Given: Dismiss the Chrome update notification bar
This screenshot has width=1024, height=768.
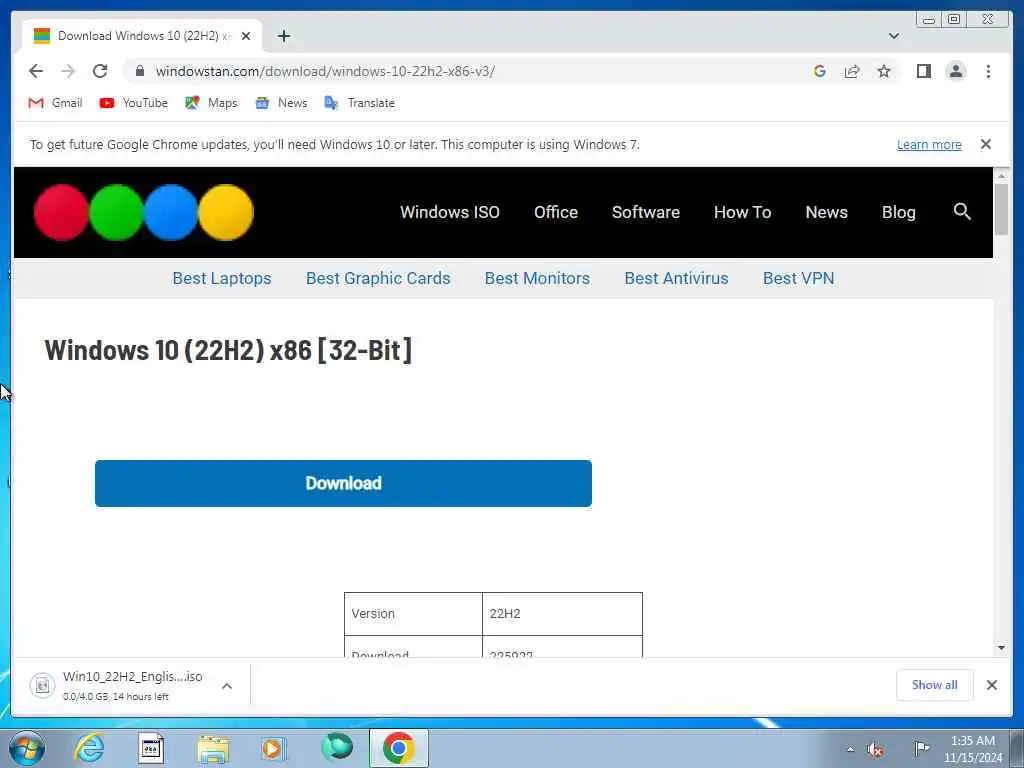Looking at the screenshot, I should click(985, 144).
